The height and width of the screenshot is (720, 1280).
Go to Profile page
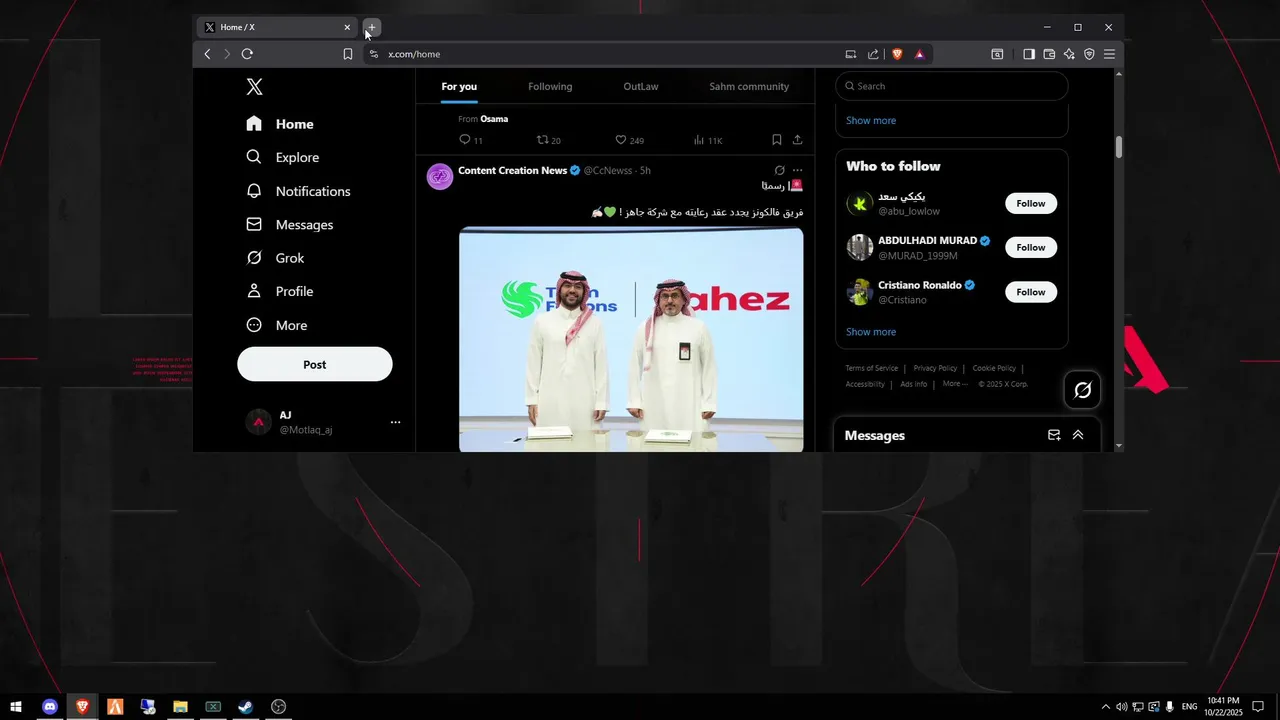pos(280,291)
